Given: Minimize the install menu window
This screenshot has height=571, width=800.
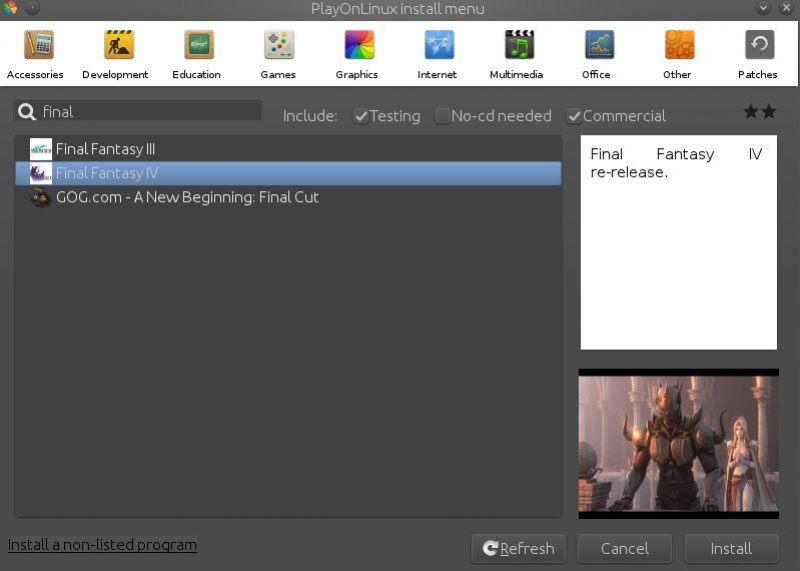Looking at the screenshot, I should (x=763, y=8).
